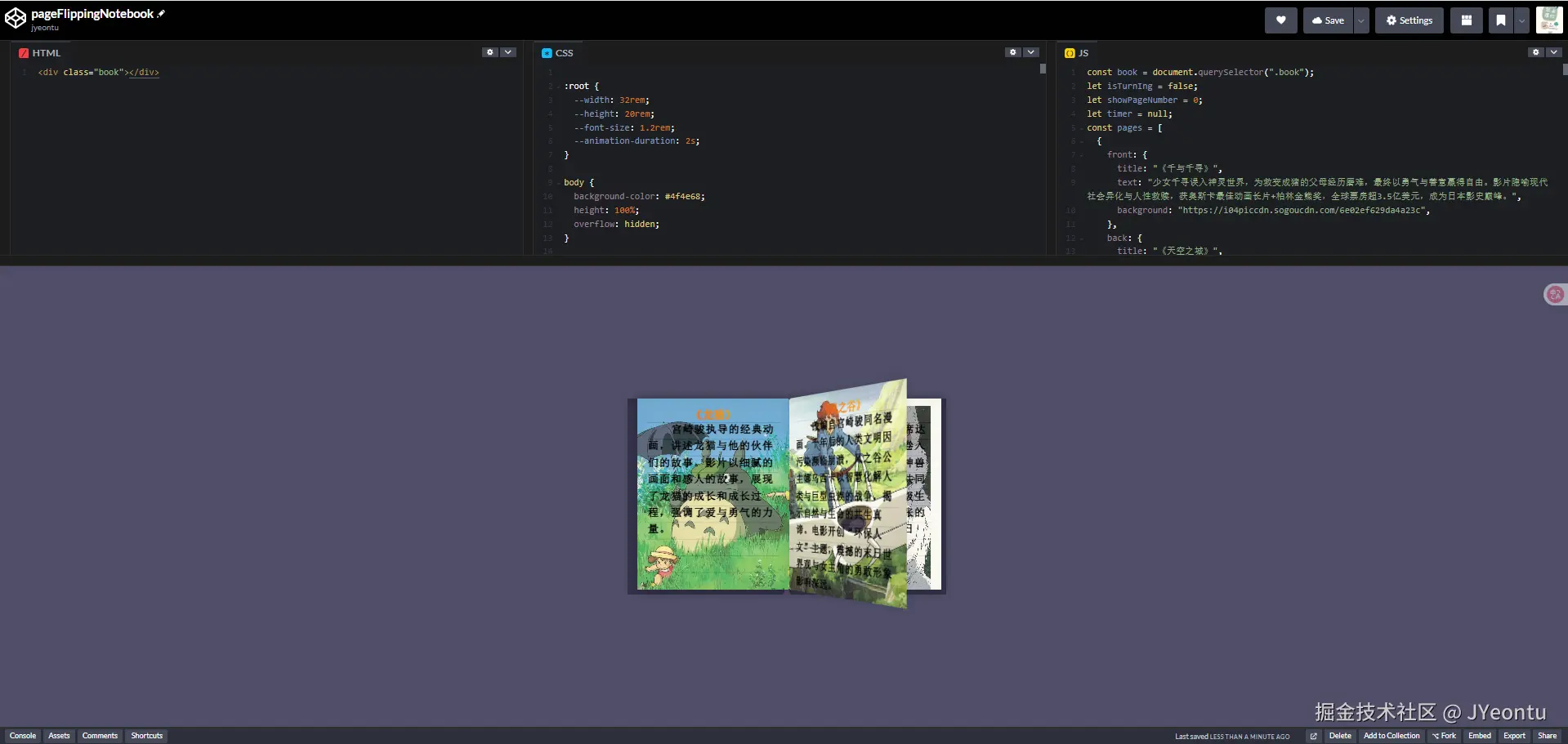Click the flipping page in the book preview
1568x744 pixels.
coord(848,492)
